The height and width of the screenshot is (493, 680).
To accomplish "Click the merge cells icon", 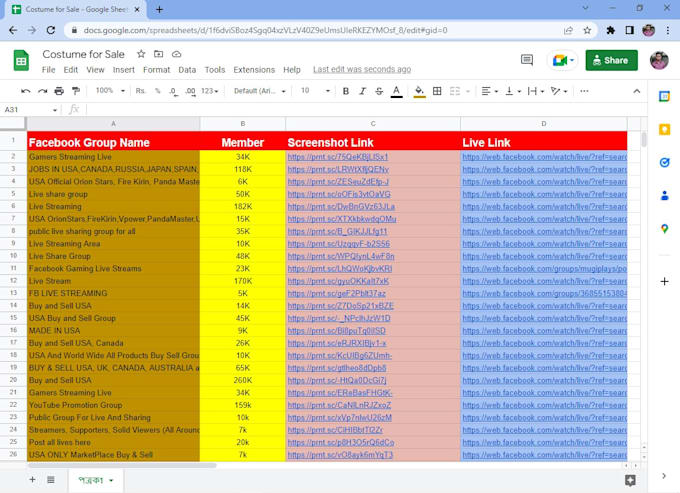I will 454,91.
